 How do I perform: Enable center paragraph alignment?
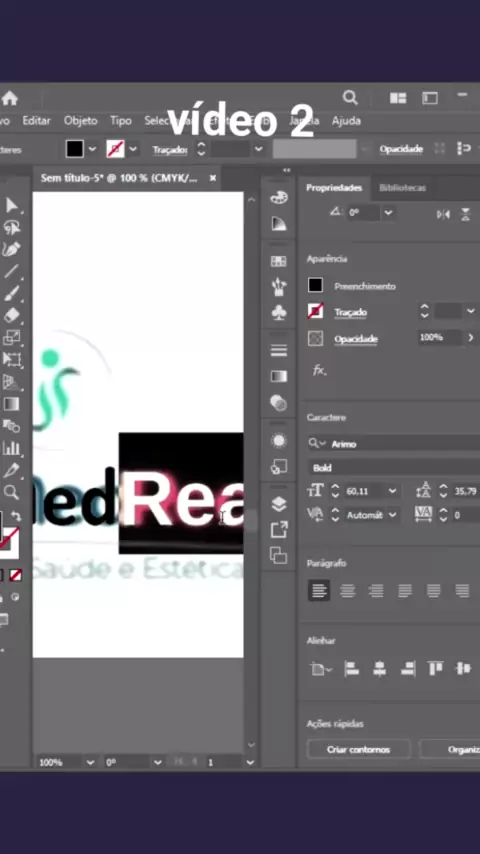pos(348,590)
